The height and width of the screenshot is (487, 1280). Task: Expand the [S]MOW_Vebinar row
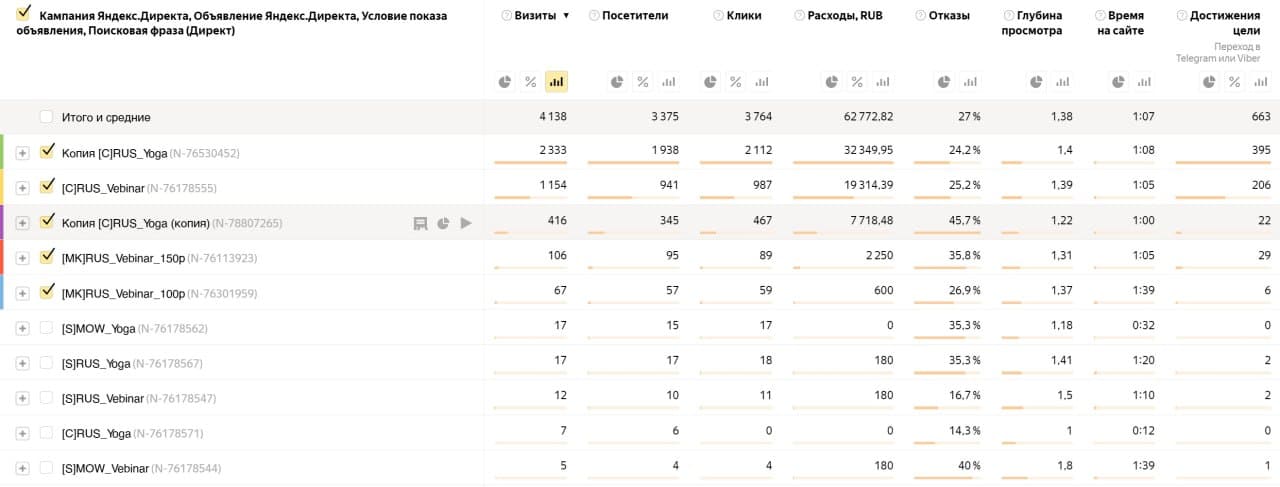[22, 468]
